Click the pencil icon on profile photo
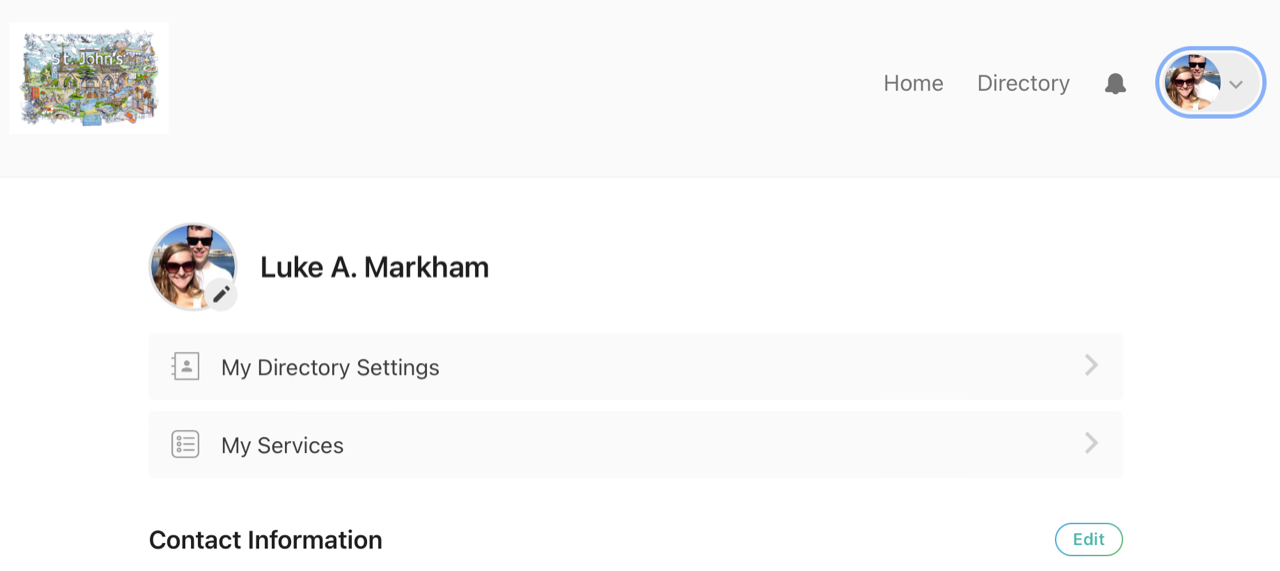The image size is (1280, 571). click(221, 294)
